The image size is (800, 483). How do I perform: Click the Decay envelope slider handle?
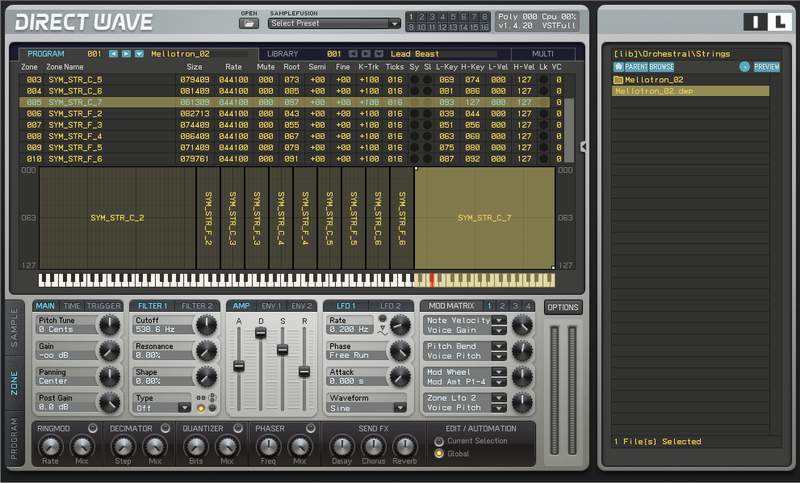pyautogui.click(x=261, y=333)
